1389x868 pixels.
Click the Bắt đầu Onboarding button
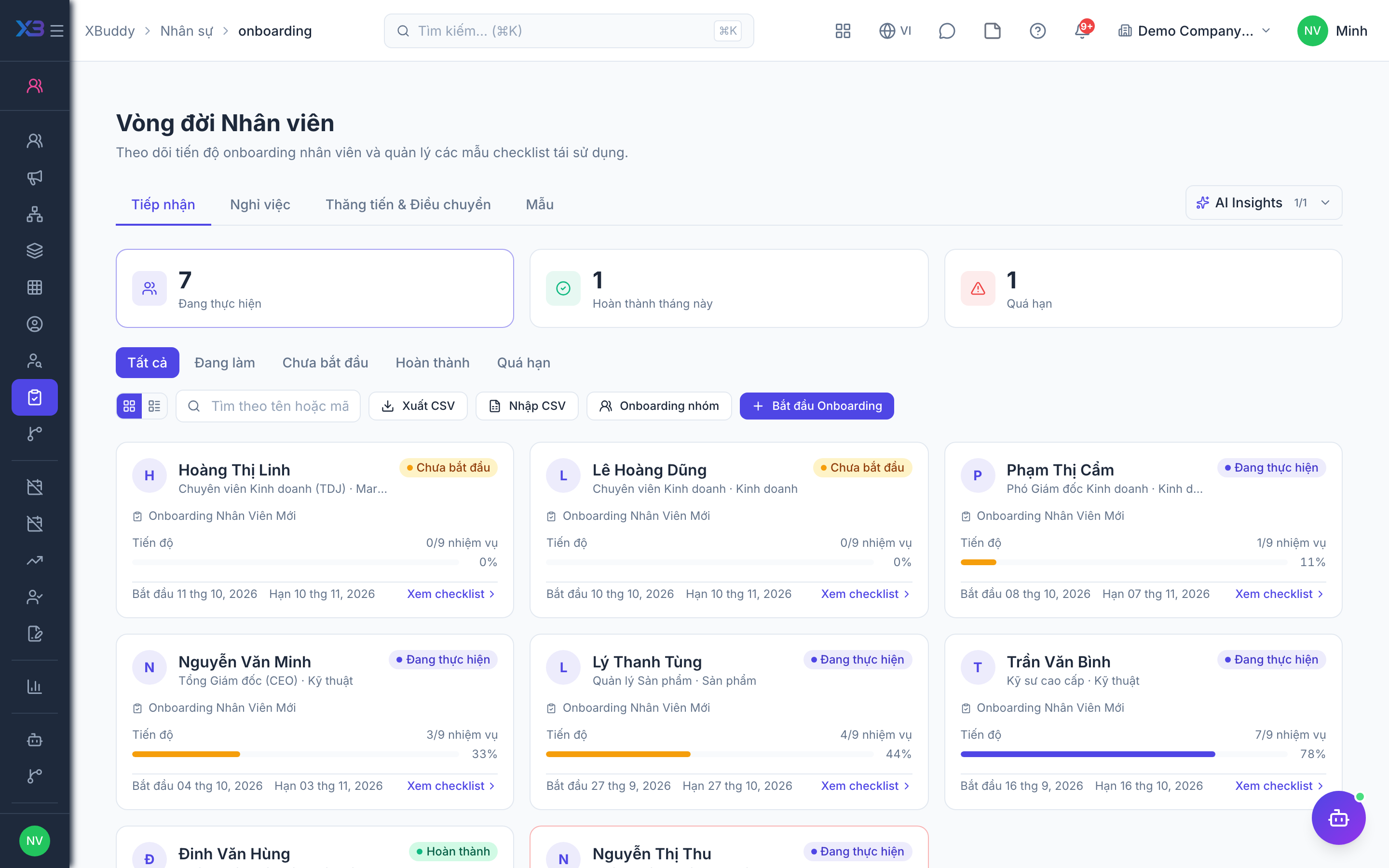tap(816, 406)
